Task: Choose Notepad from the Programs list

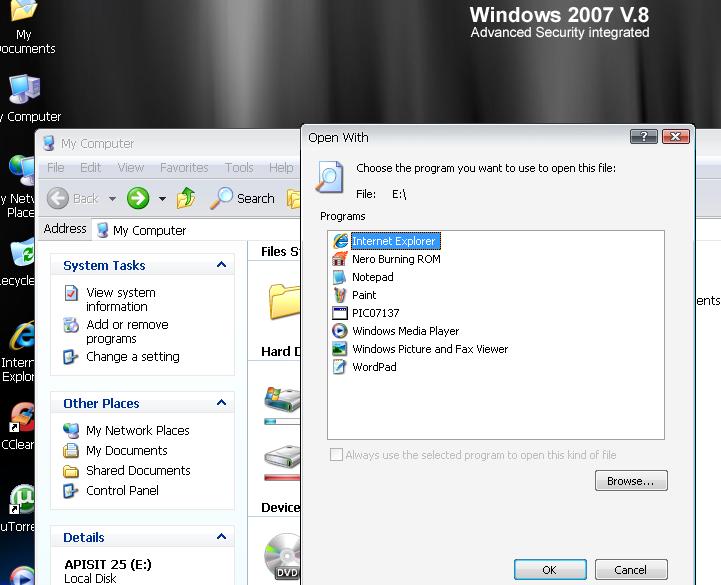Action: pyautogui.click(x=363, y=277)
